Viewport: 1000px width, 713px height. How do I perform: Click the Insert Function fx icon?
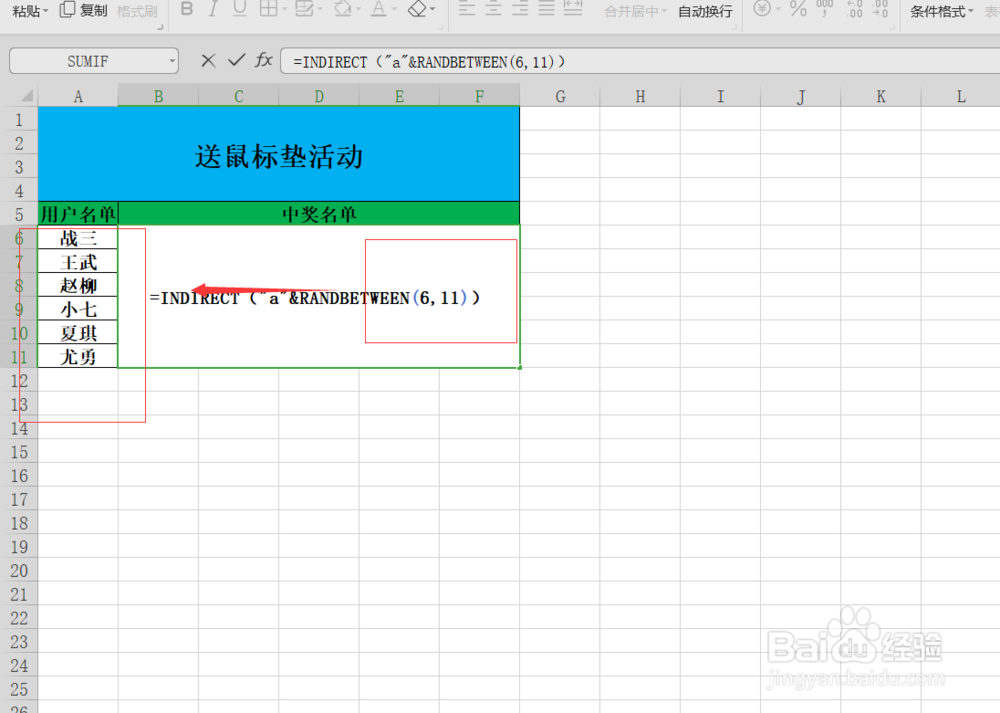click(263, 61)
